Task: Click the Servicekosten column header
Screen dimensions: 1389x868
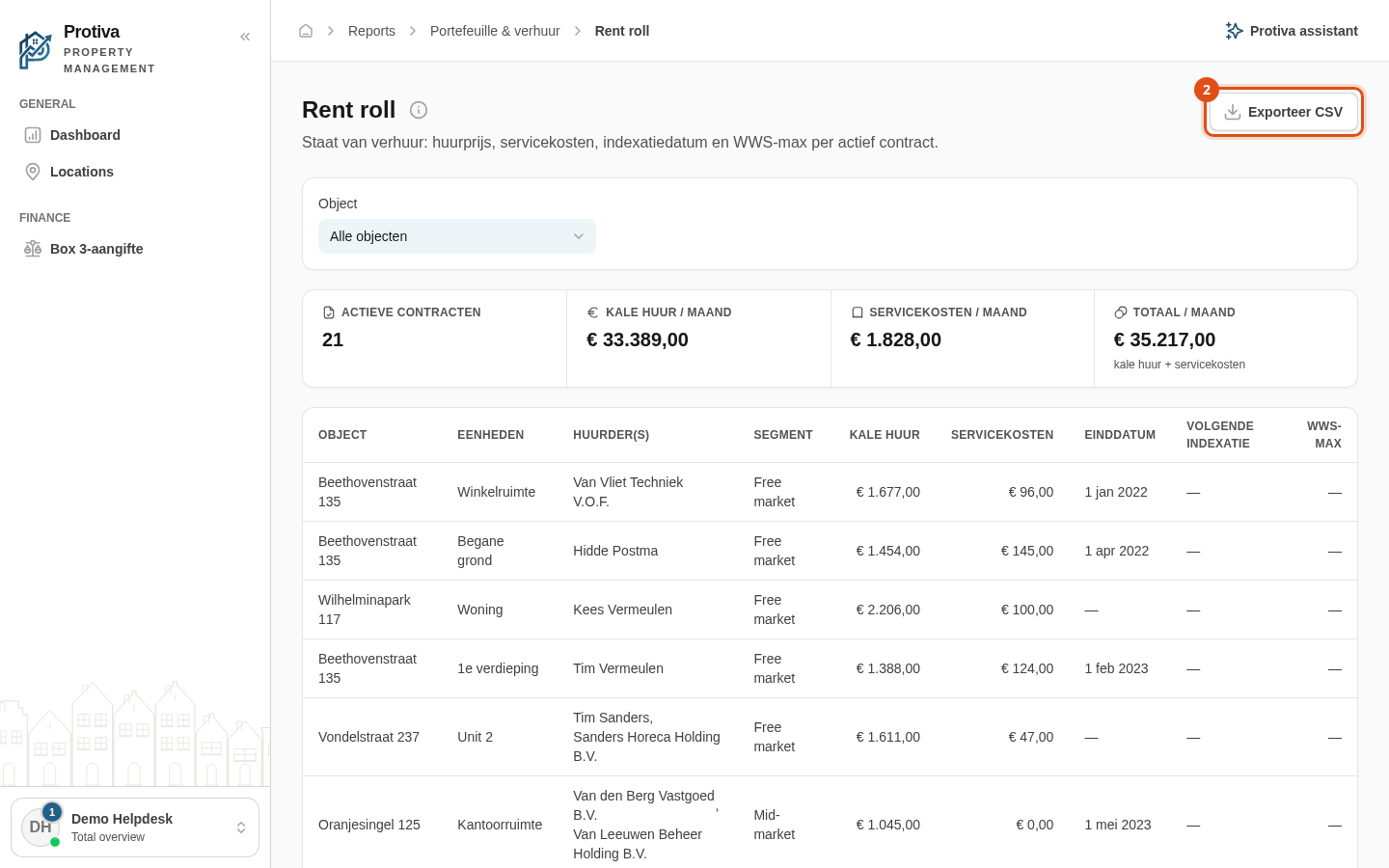Action: tap(1002, 435)
